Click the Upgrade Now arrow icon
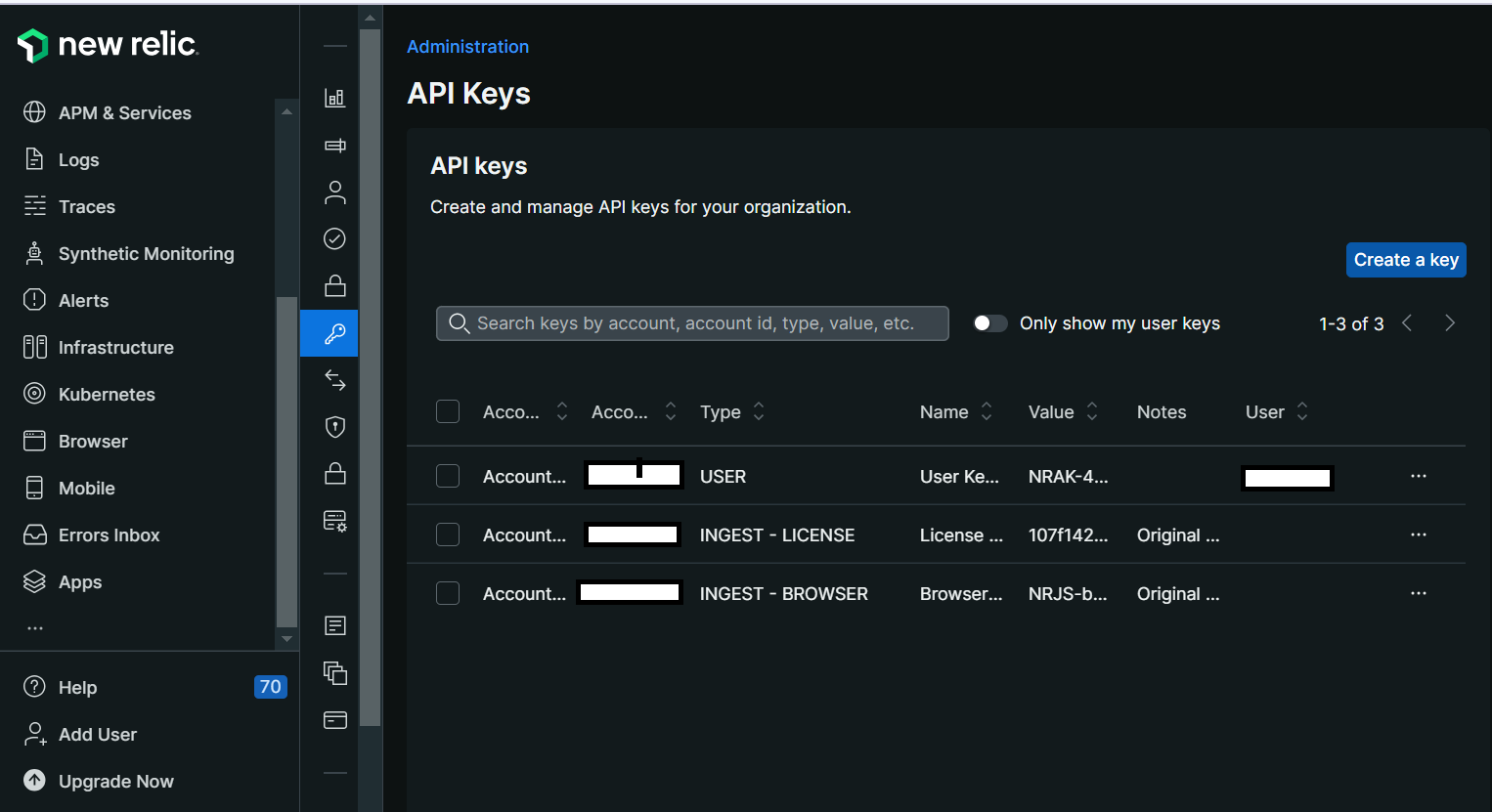The image size is (1492, 812). point(34,781)
